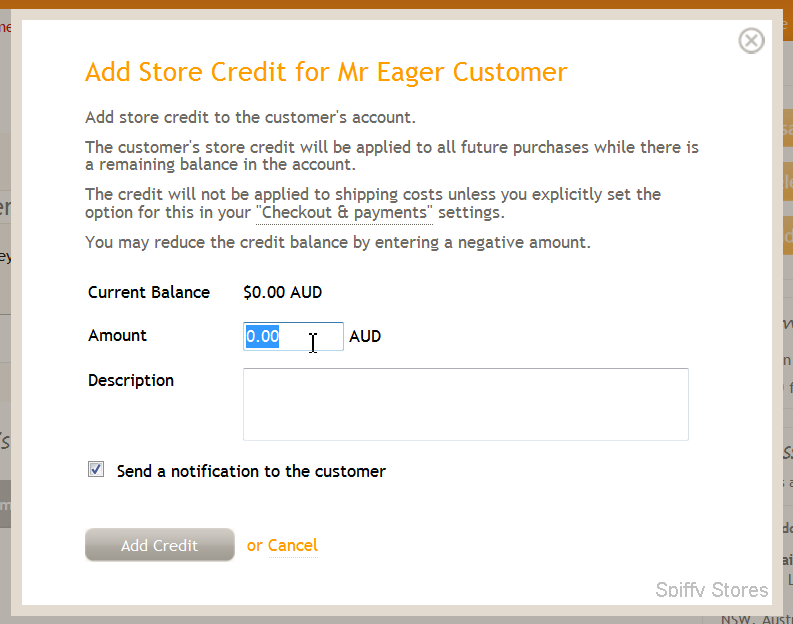Uncheck the customer notification checkbox

(96, 470)
